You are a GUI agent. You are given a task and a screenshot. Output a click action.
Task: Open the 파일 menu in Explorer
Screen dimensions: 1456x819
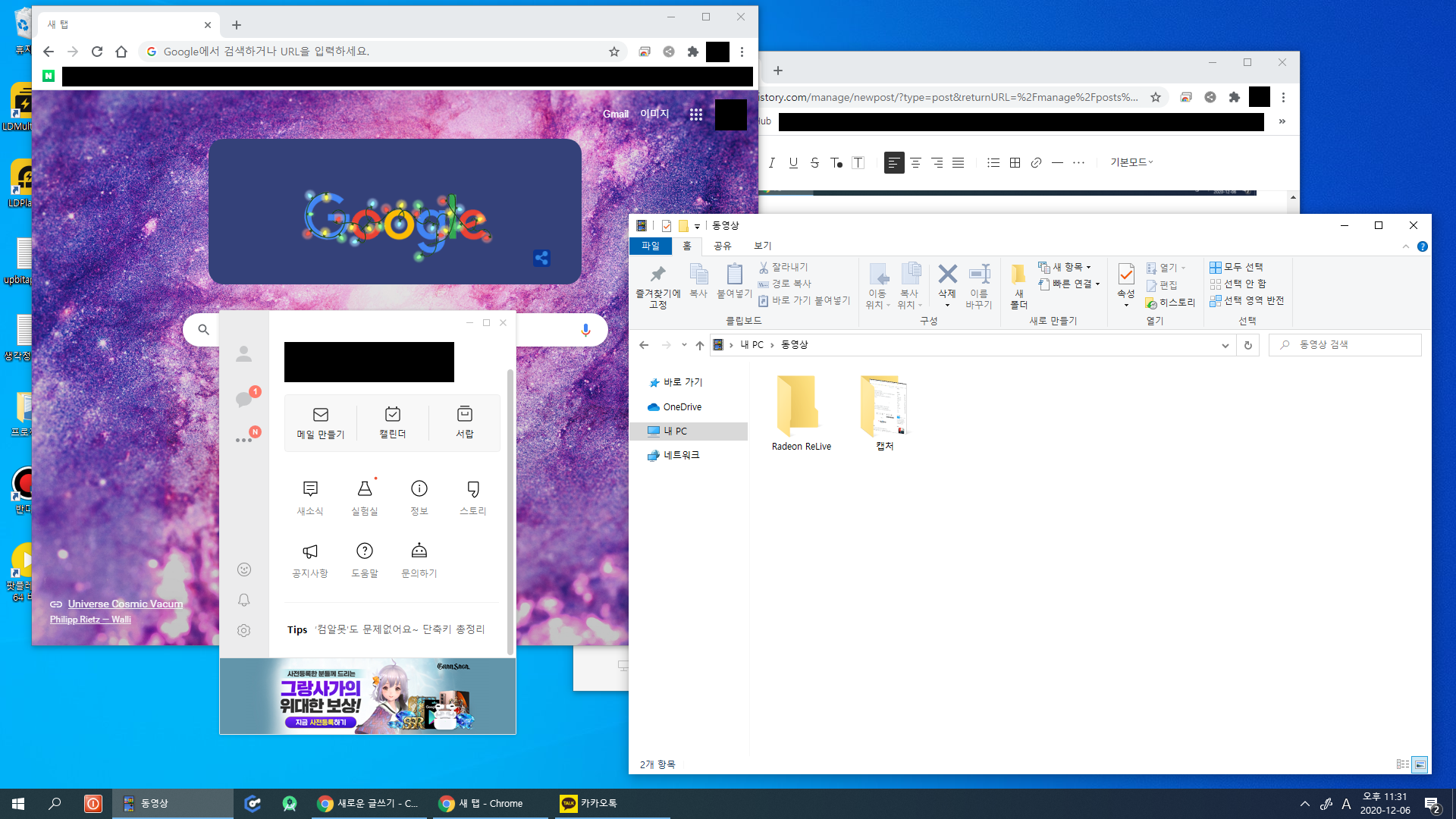650,246
